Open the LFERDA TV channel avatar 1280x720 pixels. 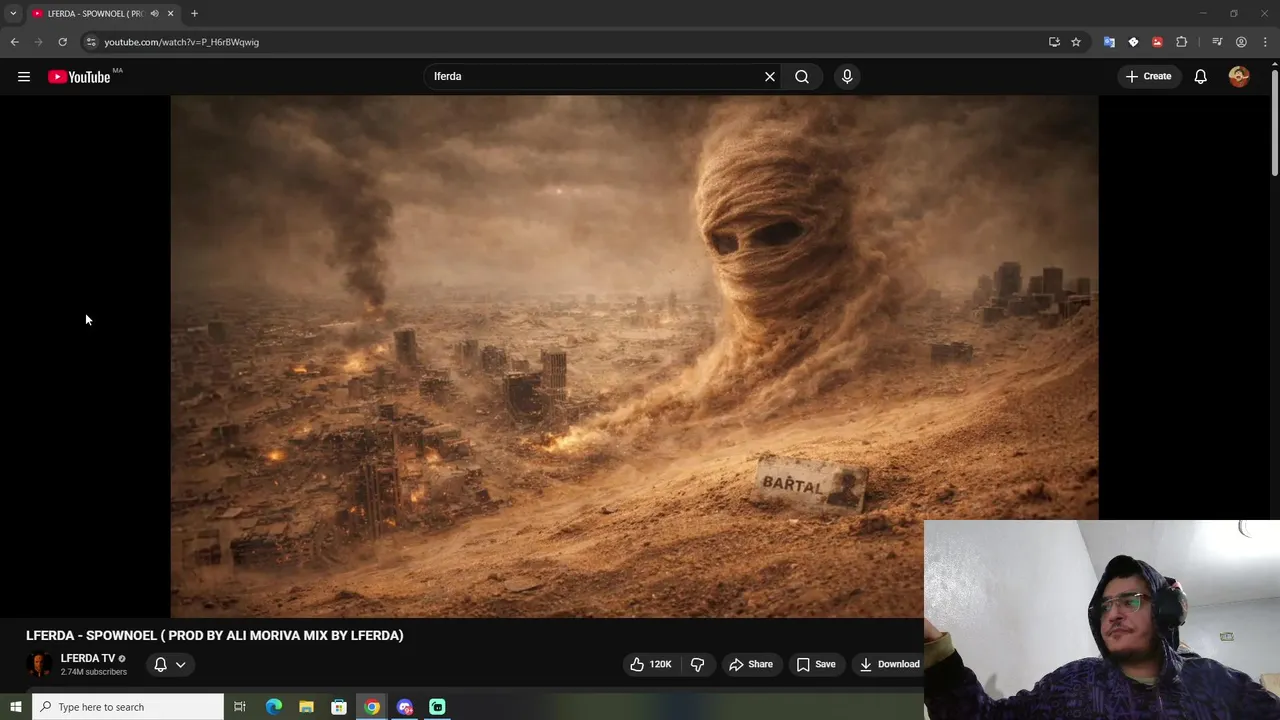coord(39,664)
